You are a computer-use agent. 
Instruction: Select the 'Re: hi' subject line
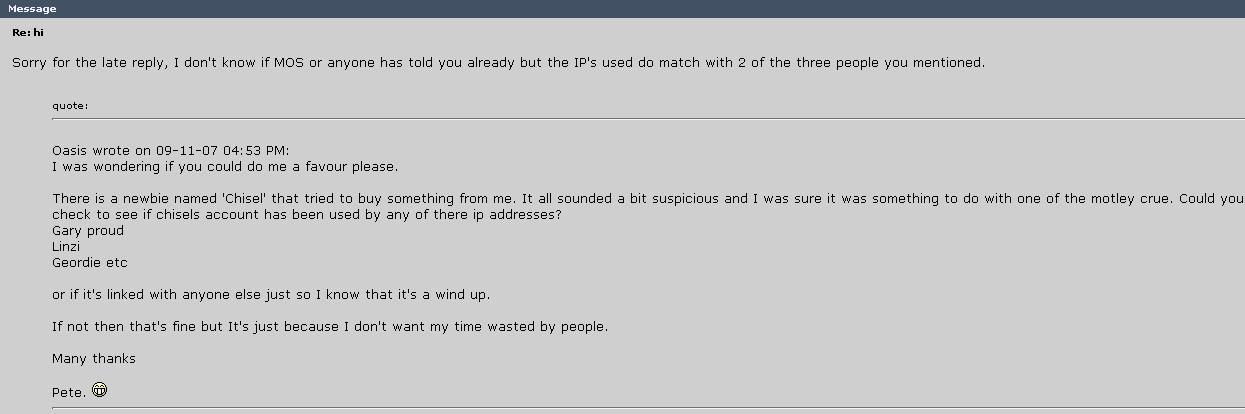click(x=28, y=33)
